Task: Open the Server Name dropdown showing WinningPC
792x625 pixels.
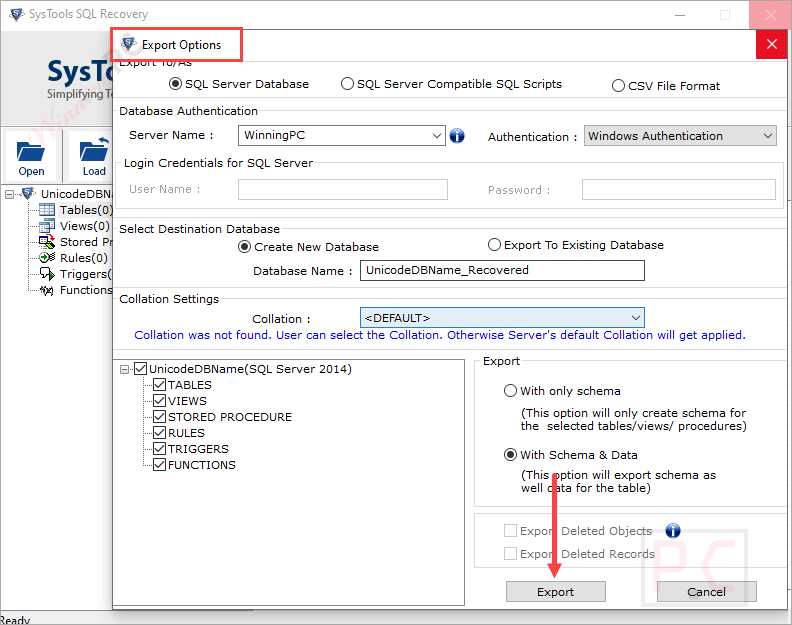Action: tap(341, 135)
